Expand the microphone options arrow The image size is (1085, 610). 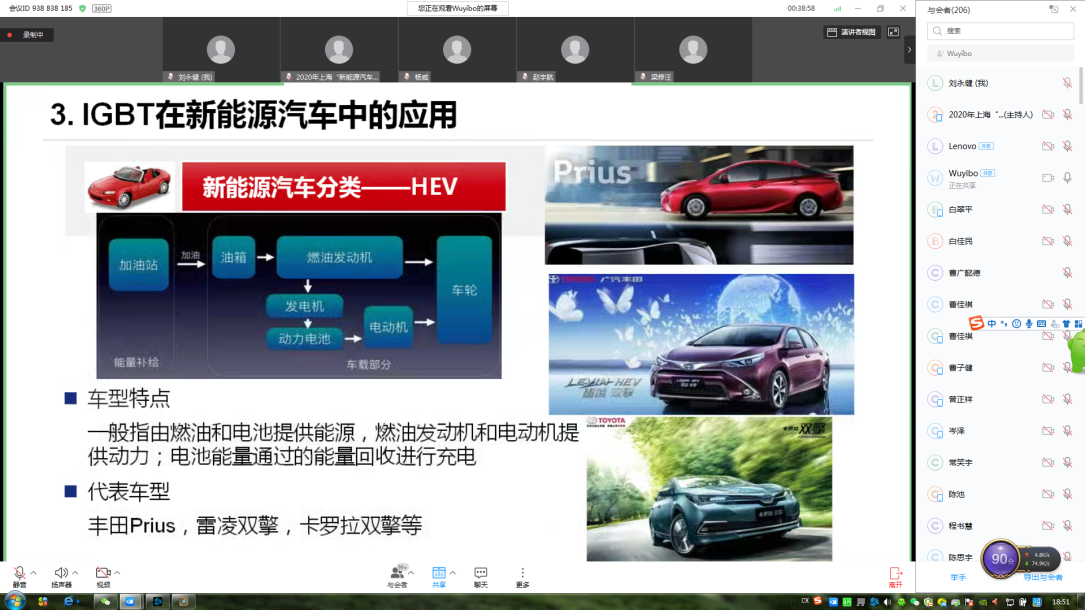(33, 573)
